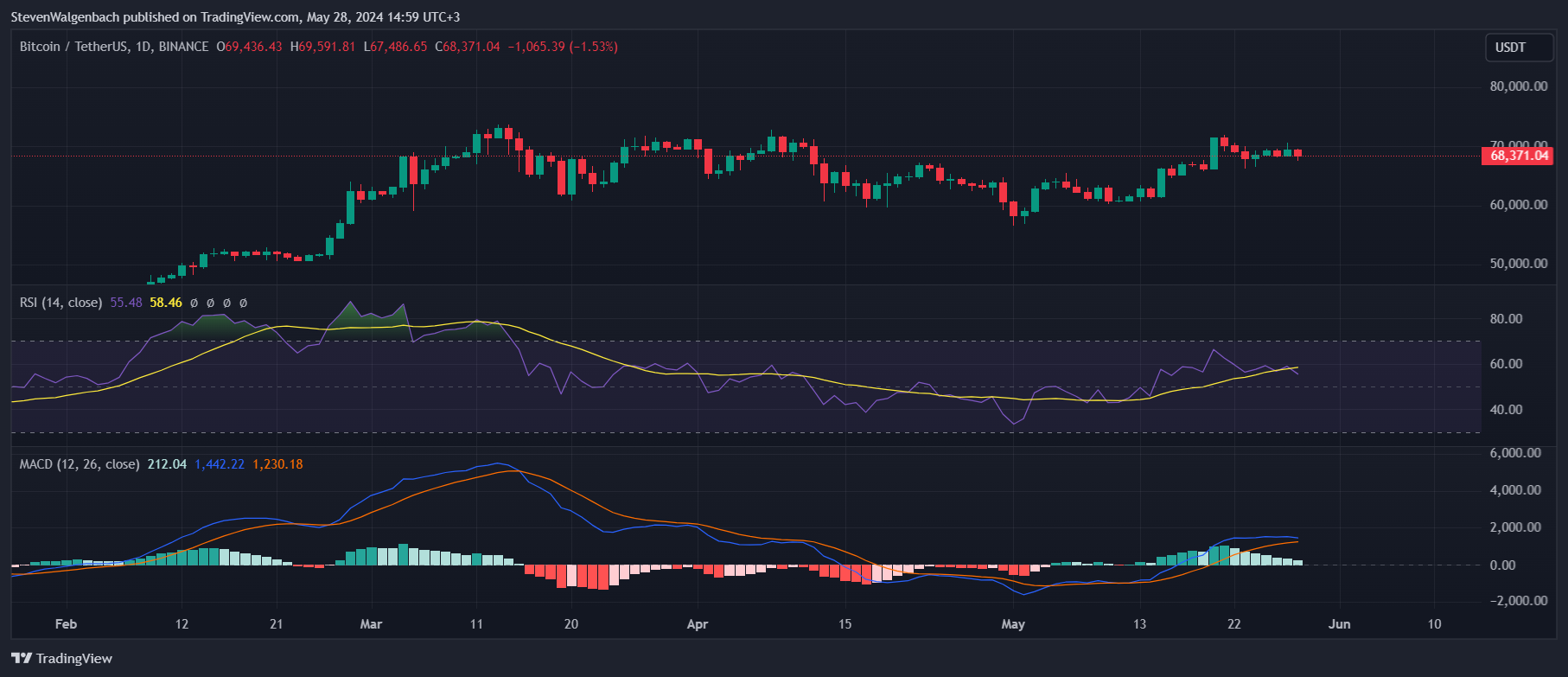1568x677 pixels.
Task: Click the MACD axis label 2,000.00
Action: tap(1515, 527)
